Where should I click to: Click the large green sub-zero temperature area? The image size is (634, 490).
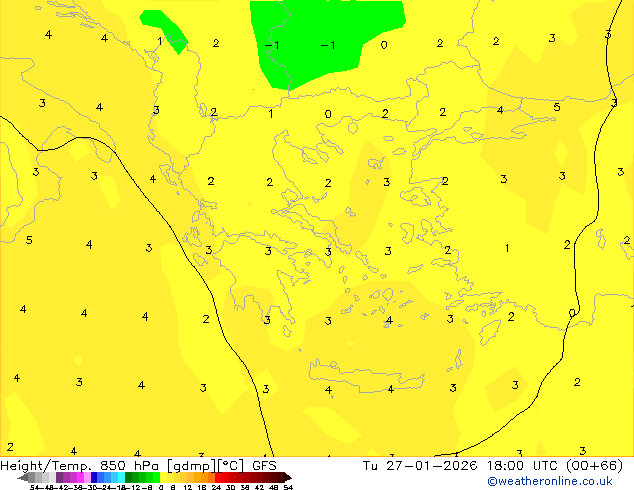pos(323,38)
